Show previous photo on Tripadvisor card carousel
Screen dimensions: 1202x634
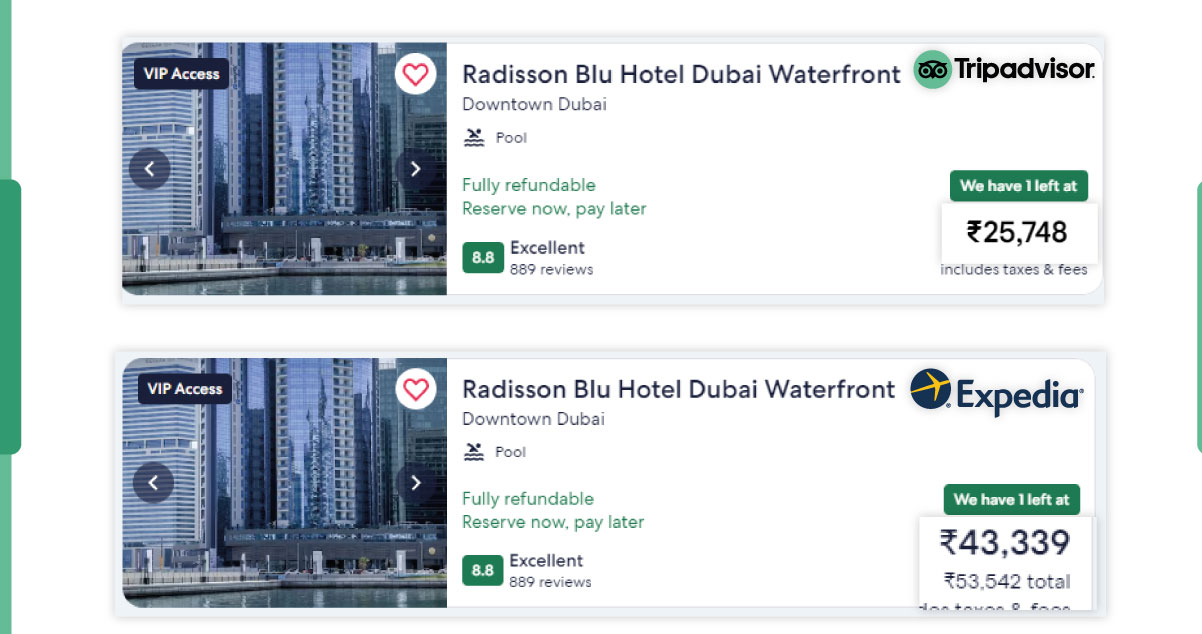pyautogui.click(x=149, y=168)
